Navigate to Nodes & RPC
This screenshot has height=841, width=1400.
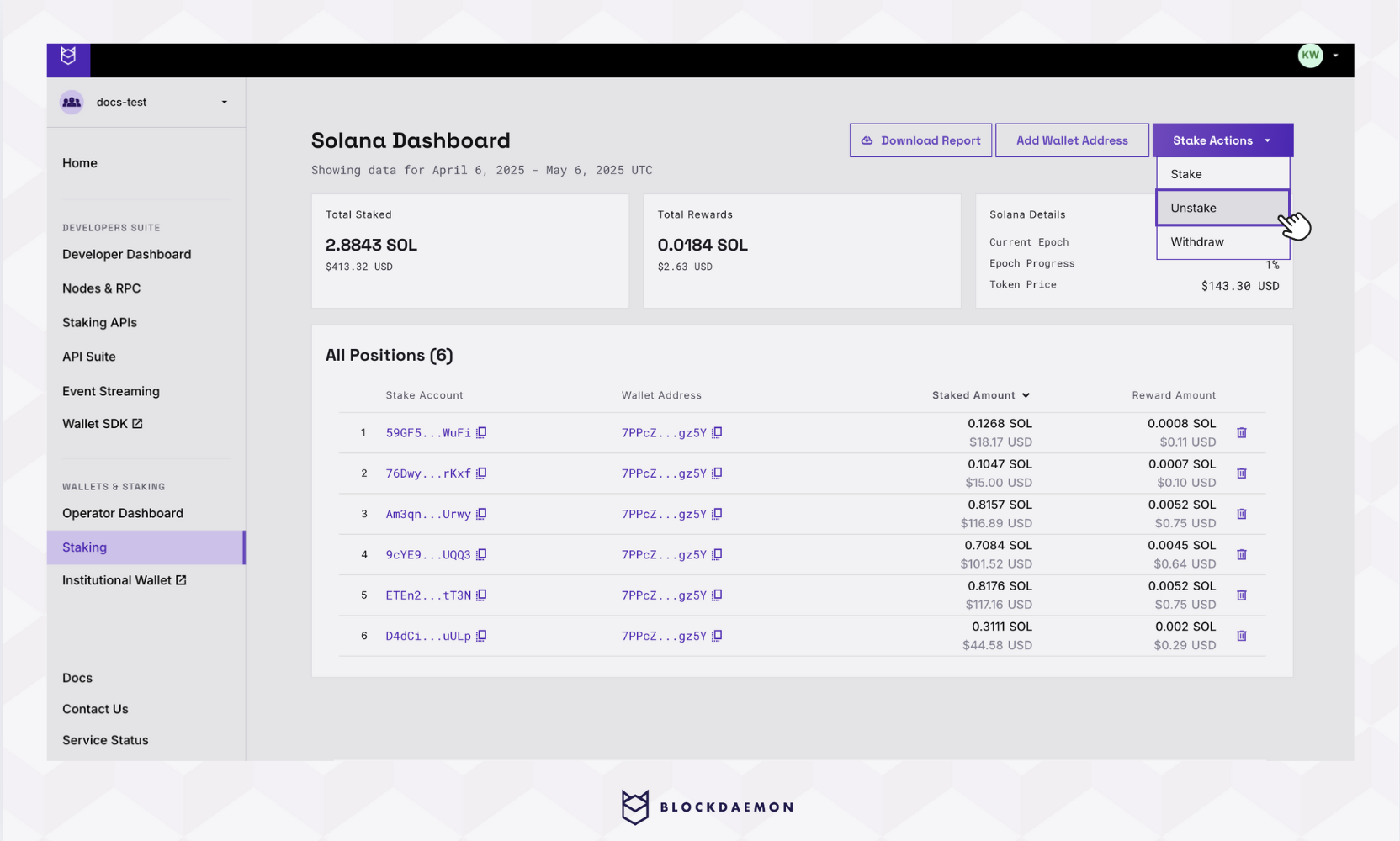pos(101,288)
